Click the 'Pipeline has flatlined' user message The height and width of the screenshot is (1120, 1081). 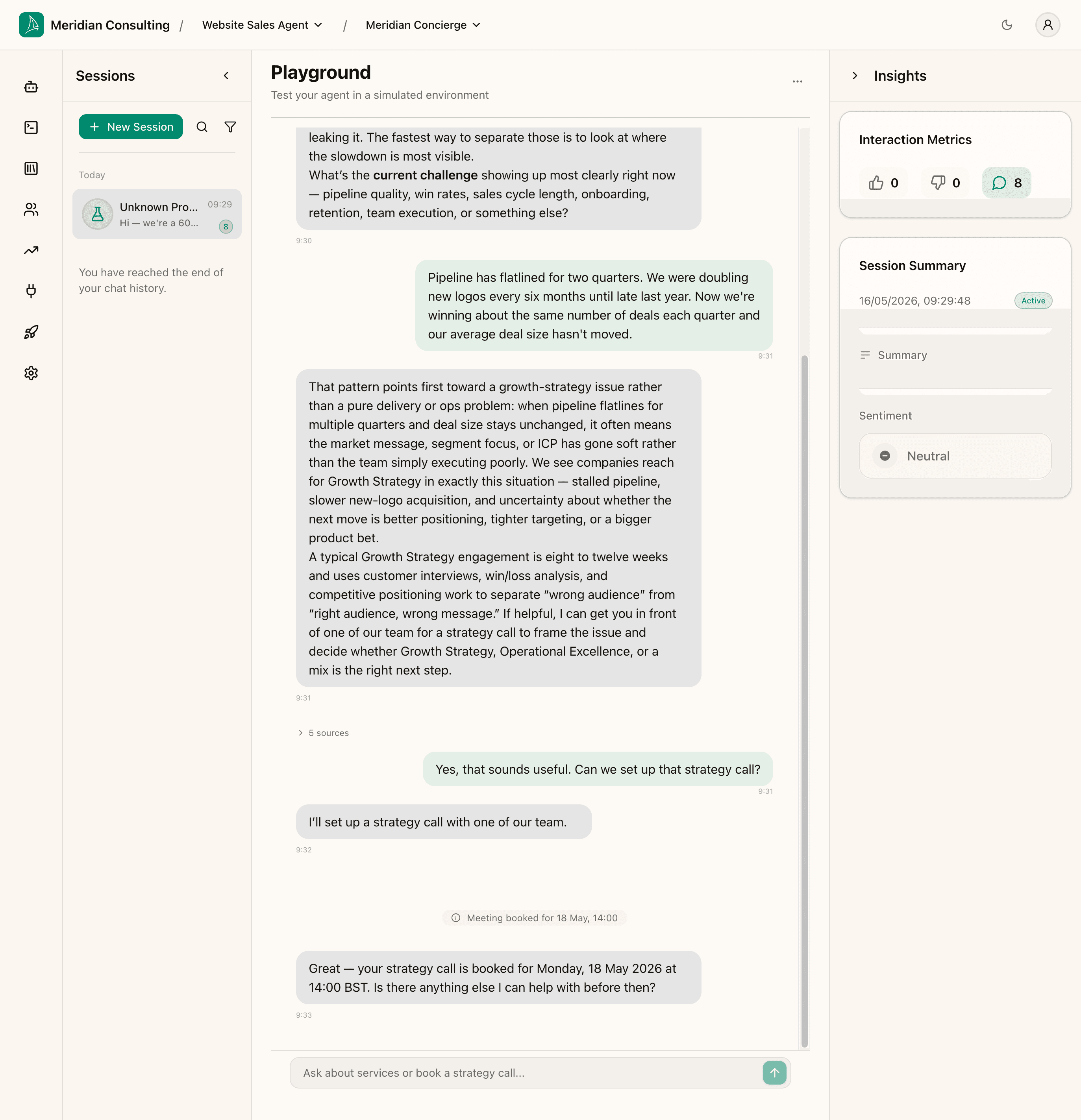[594, 306]
